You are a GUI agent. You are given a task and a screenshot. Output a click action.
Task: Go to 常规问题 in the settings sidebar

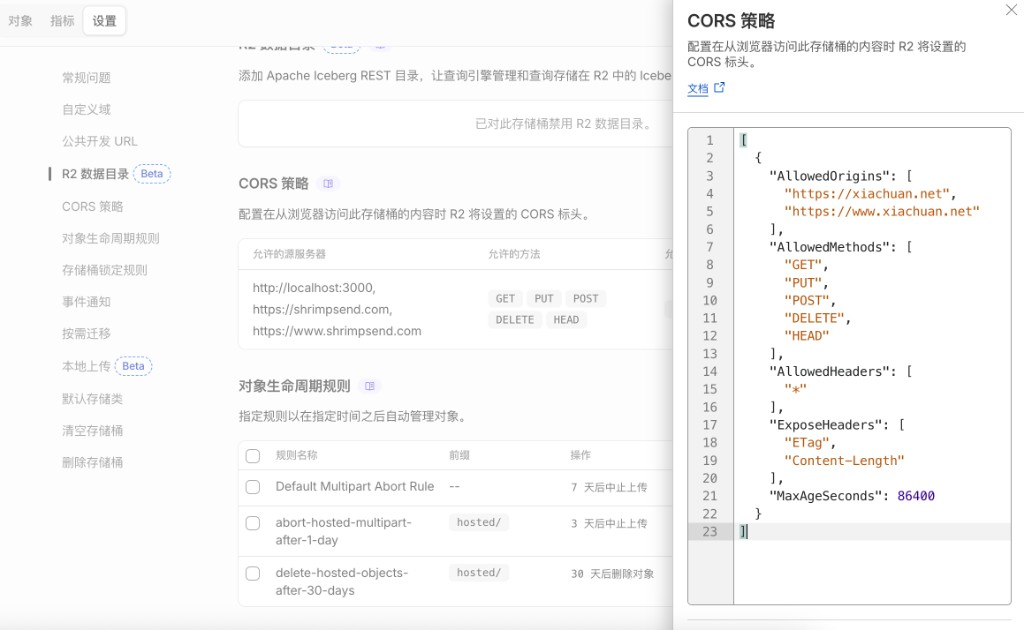click(x=86, y=78)
